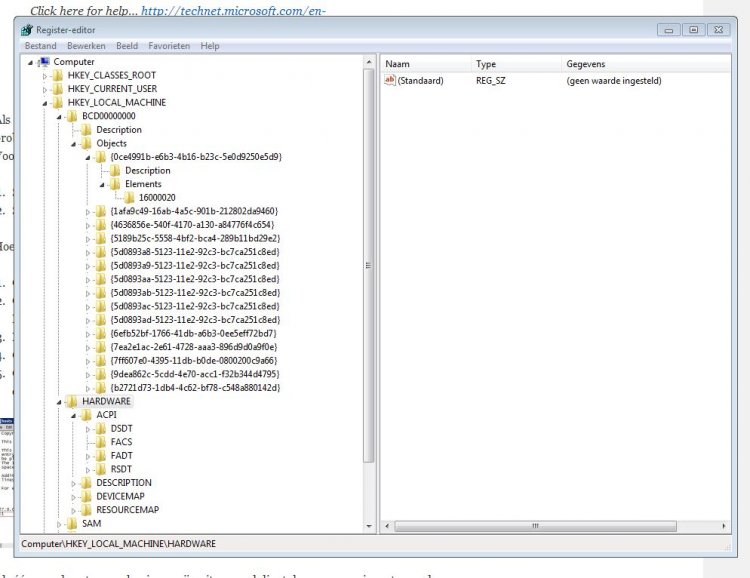Viewport: 750px width, 578px height.
Task: Click the Computer icon at tree root
Action: [x=44, y=62]
